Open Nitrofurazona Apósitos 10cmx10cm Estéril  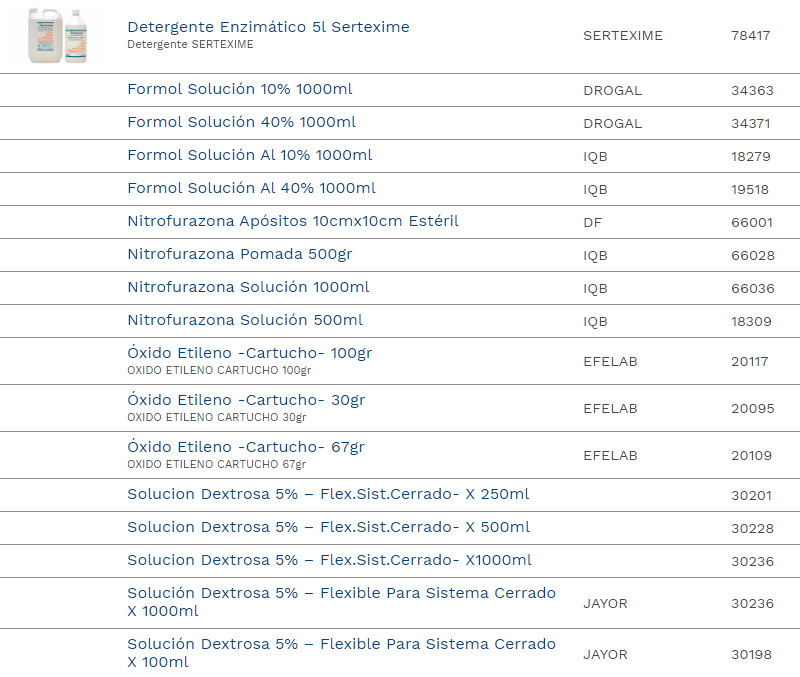[x=292, y=221]
